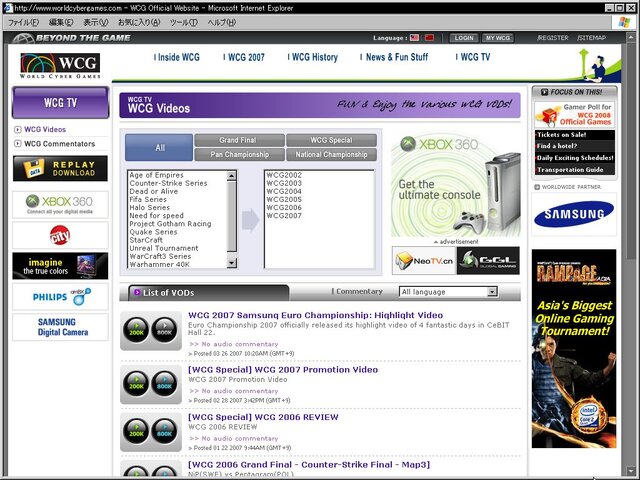Open the Tickets on Sale! link
Viewport: 640px width, 480px height.
point(562,135)
